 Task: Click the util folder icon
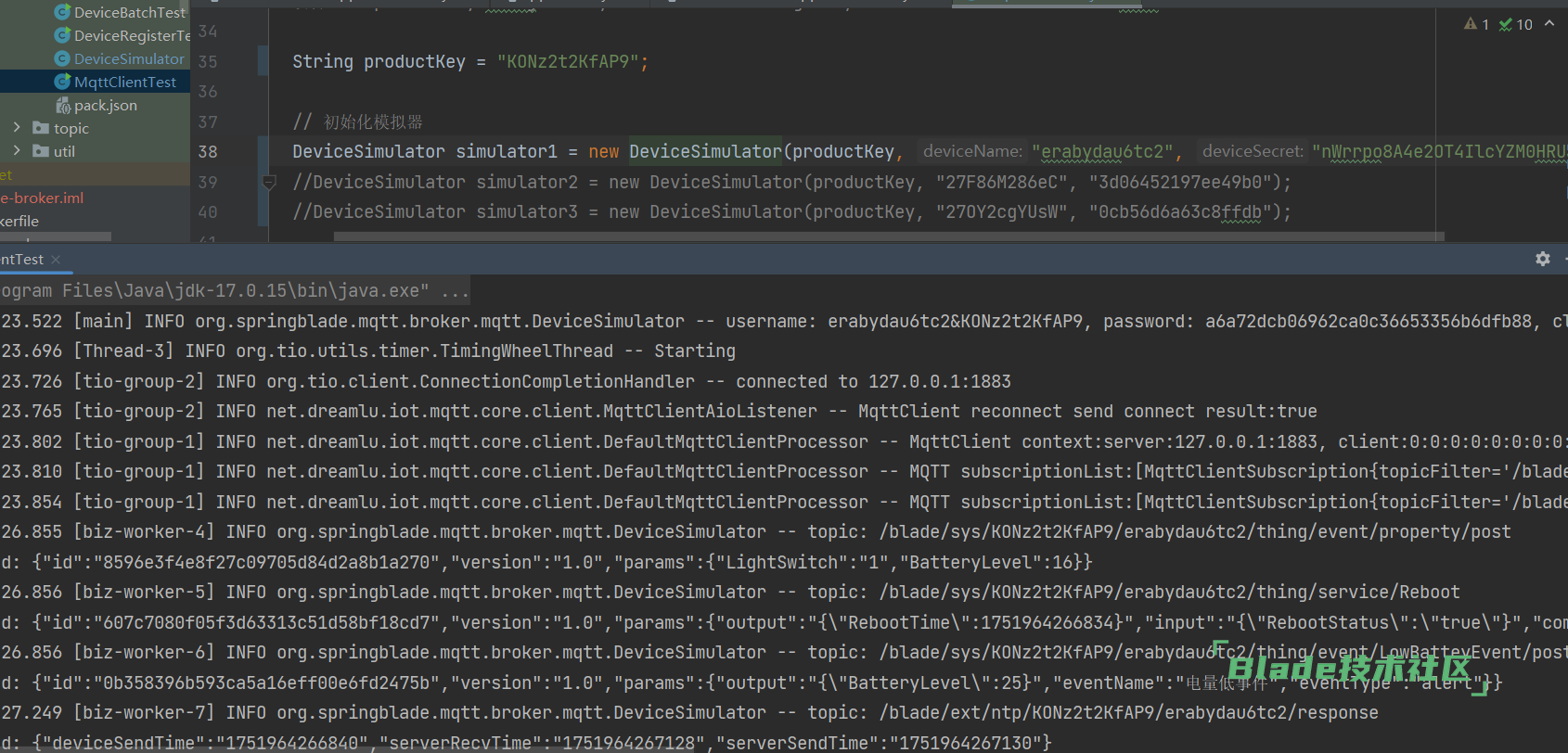click(41, 151)
